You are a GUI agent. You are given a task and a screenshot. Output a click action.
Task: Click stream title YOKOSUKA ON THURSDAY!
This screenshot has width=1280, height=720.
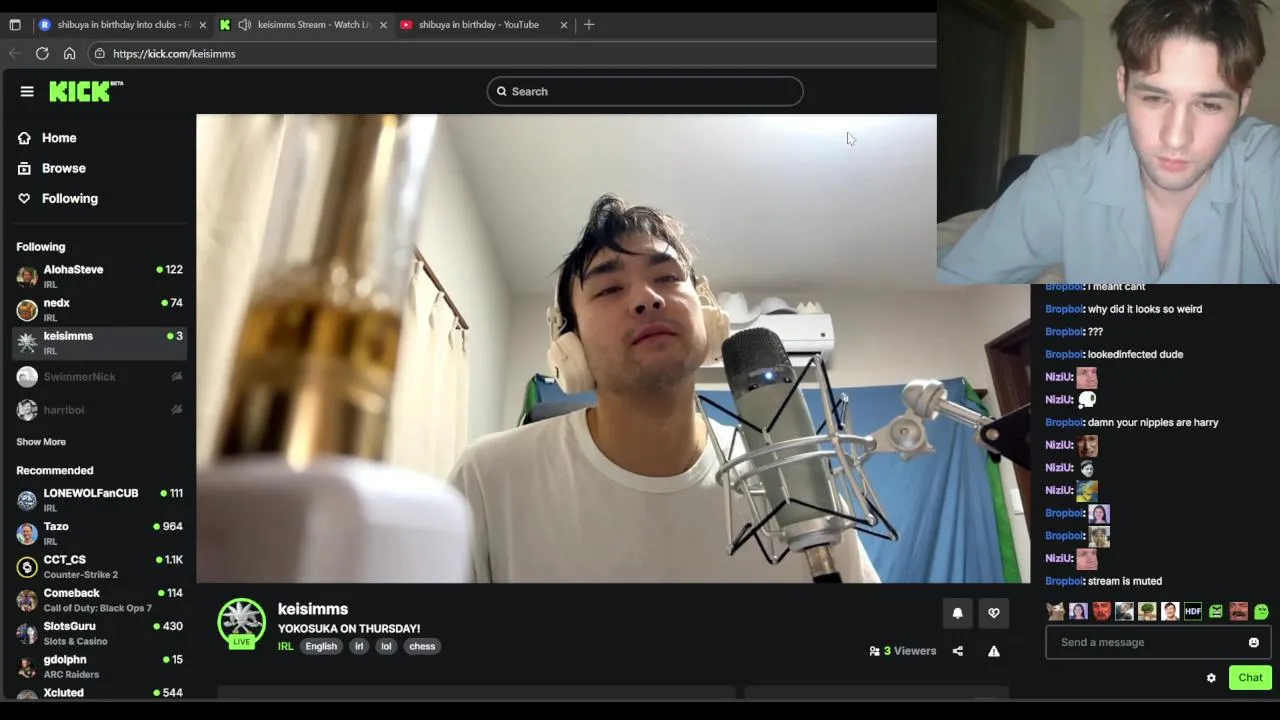pos(349,628)
